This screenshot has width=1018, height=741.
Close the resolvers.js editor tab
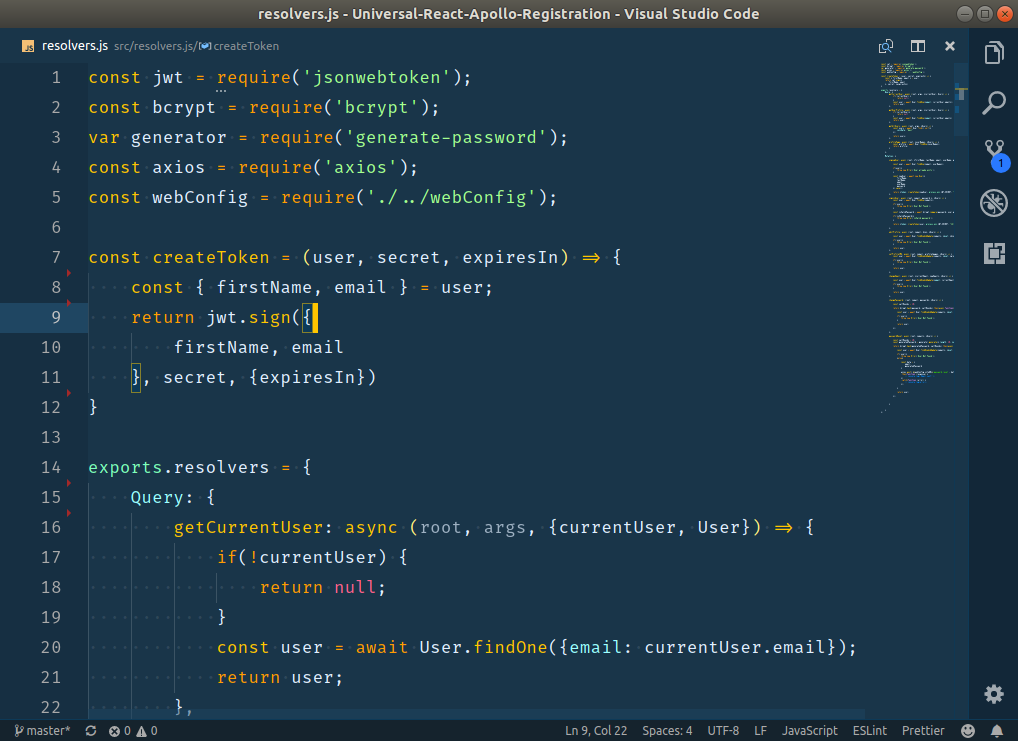click(x=950, y=46)
